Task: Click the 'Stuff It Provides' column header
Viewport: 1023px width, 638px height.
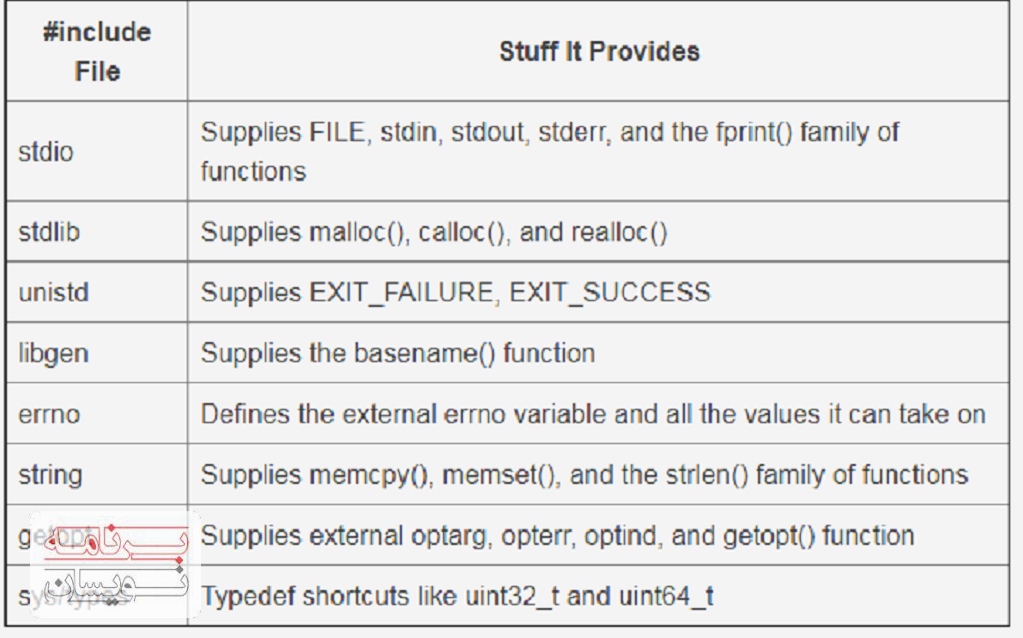Action: pos(599,52)
